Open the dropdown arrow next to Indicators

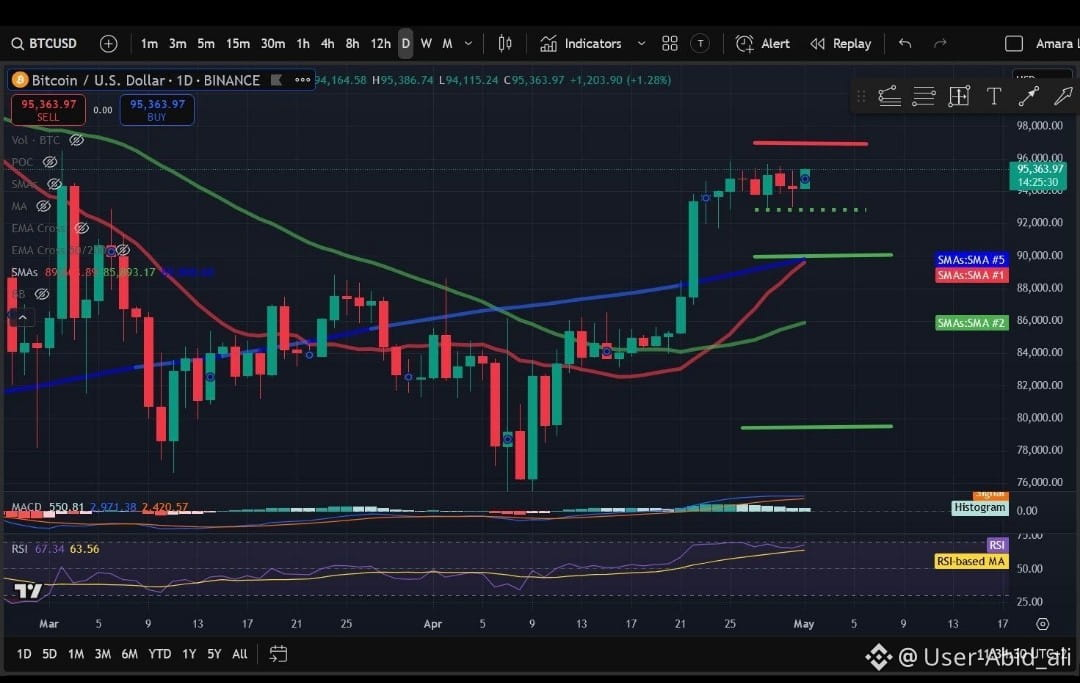coord(641,43)
